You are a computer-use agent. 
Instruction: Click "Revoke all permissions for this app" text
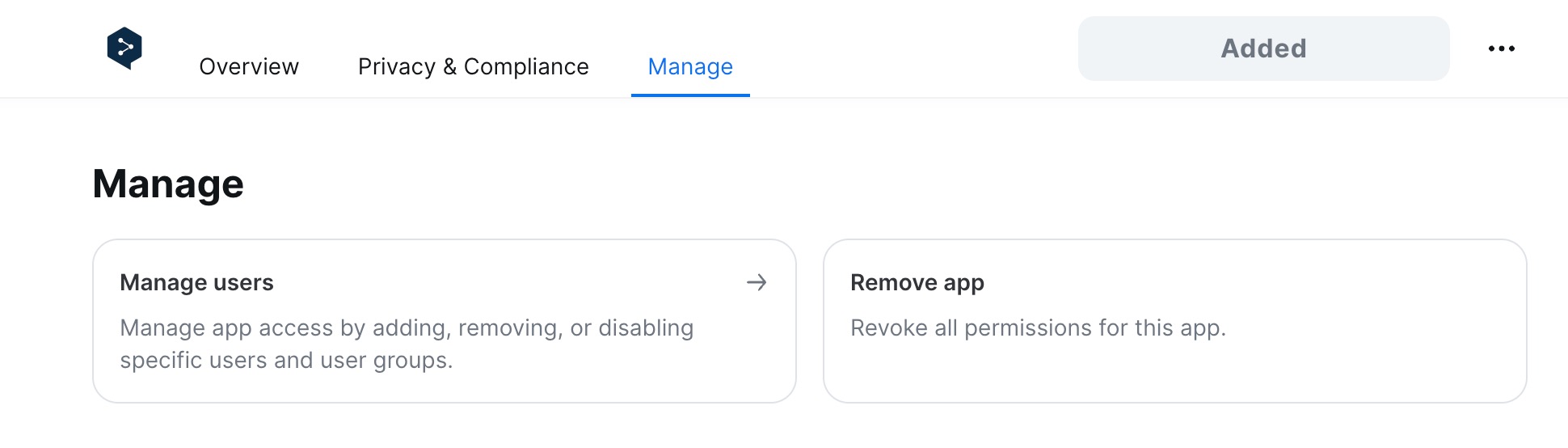coord(1038,328)
